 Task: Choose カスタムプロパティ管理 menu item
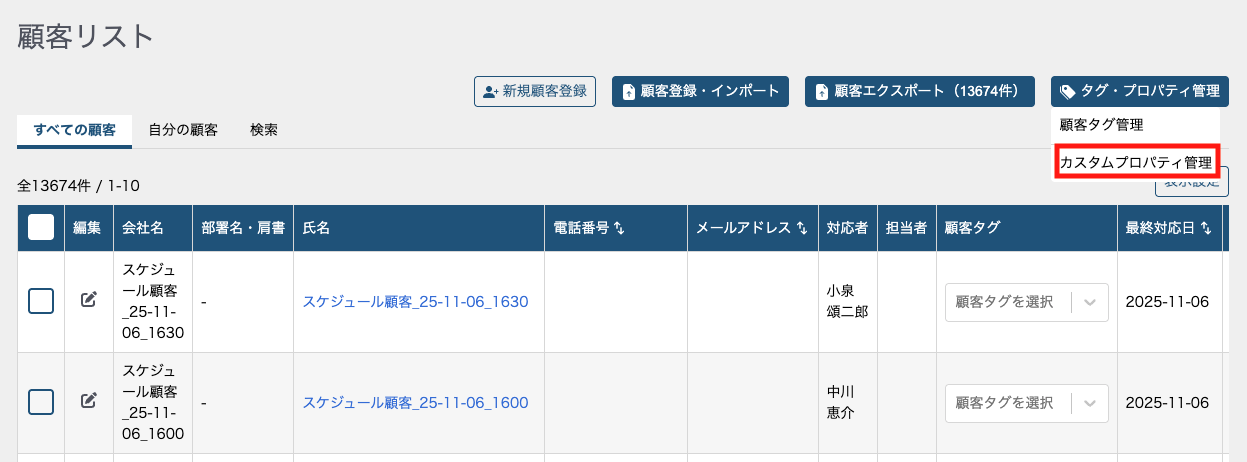1135,162
